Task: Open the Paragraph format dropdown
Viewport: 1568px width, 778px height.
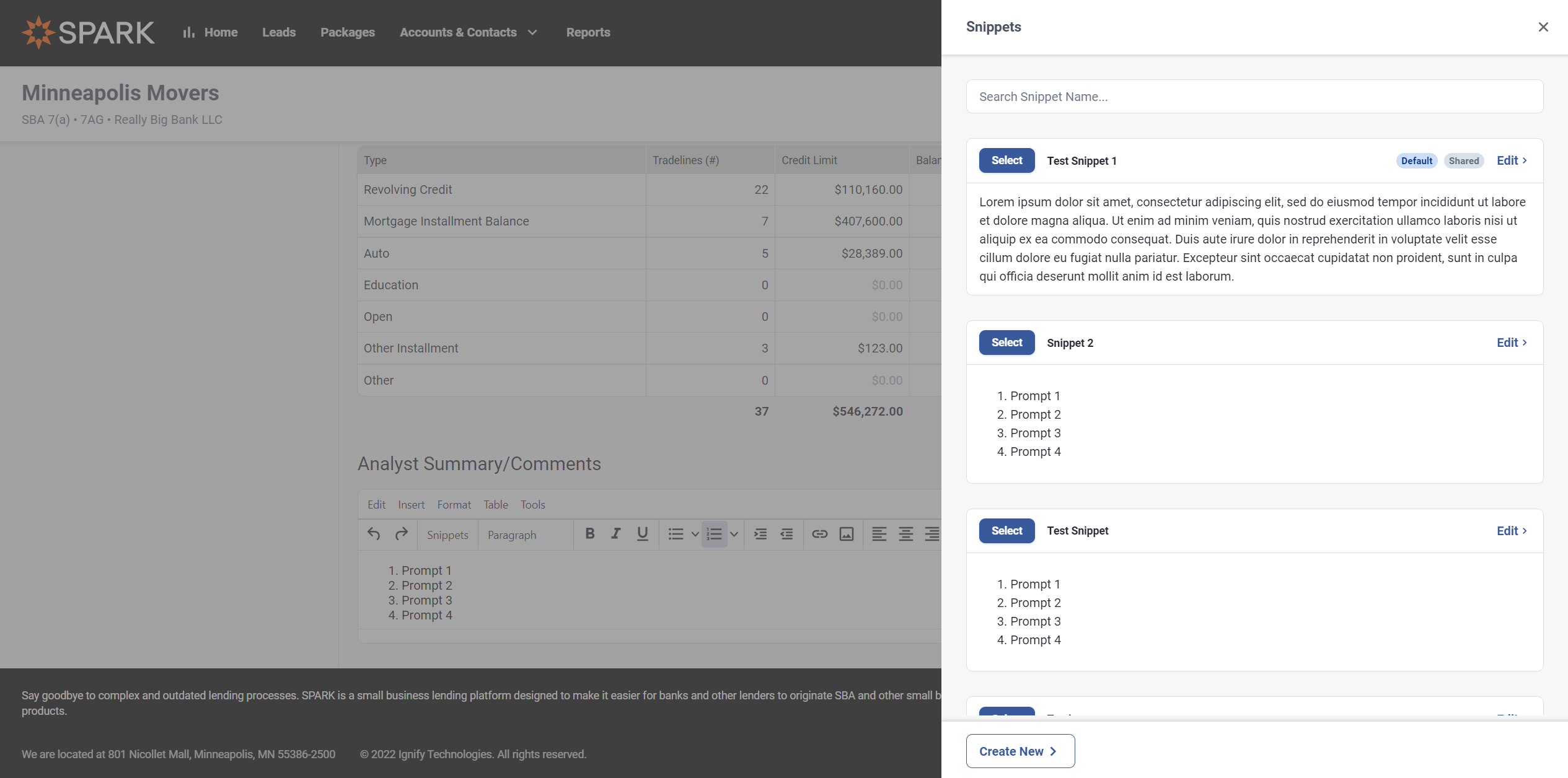Action: point(525,535)
